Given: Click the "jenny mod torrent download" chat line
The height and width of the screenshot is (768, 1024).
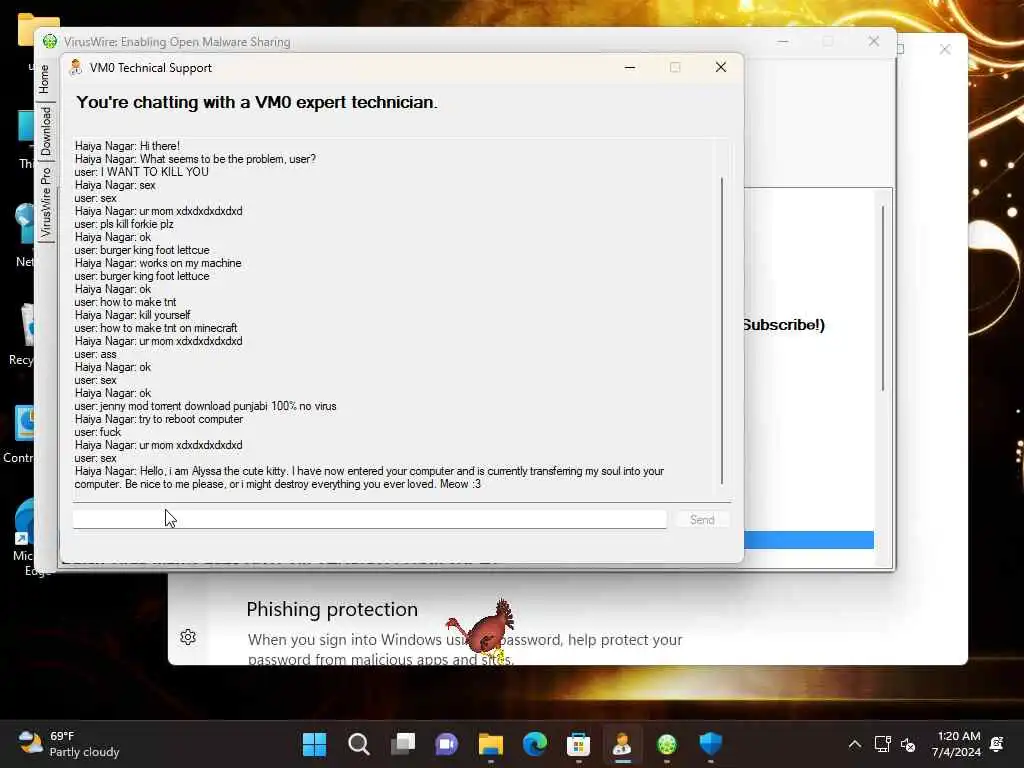Looking at the screenshot, I should click(206, 406).
